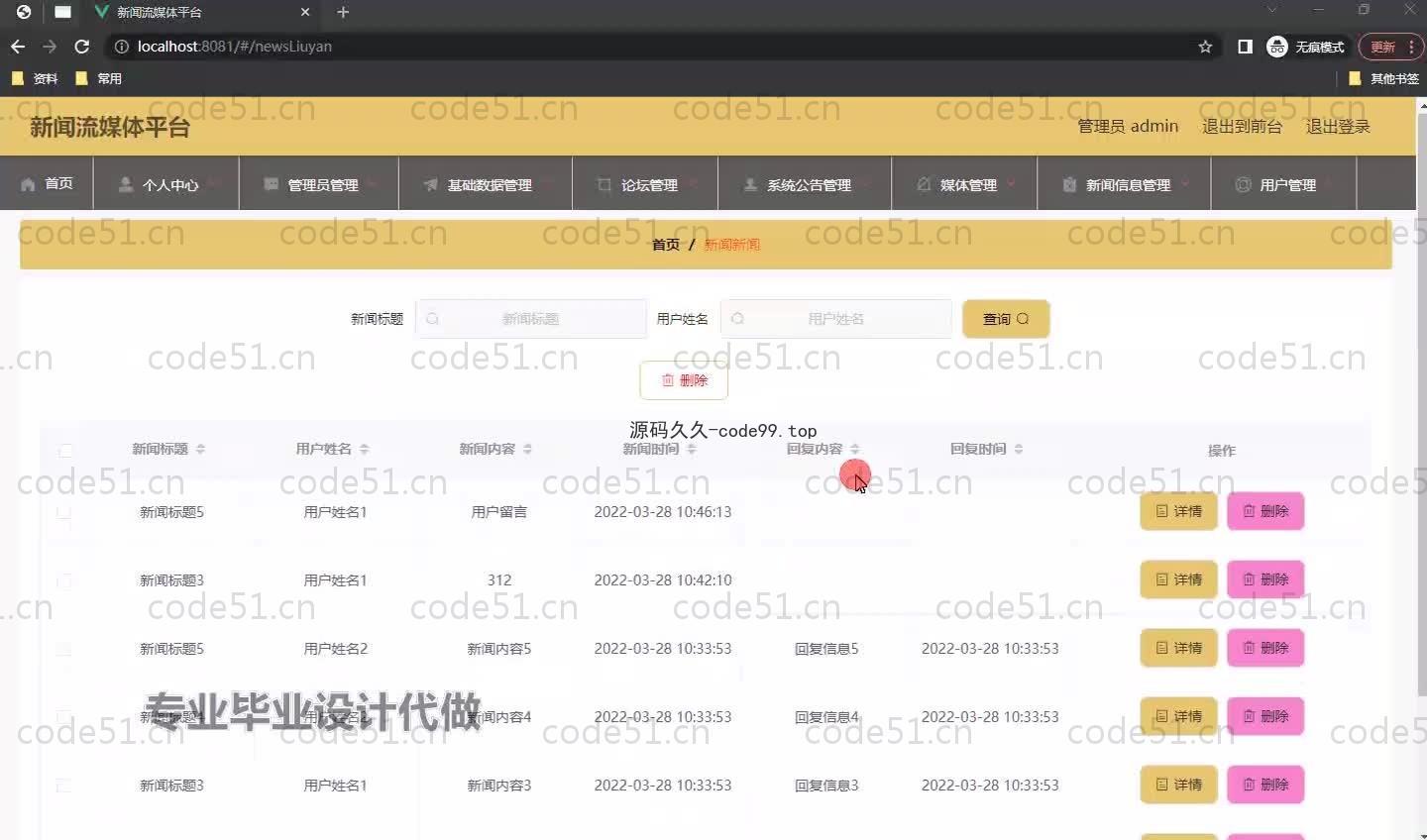Image resolution: width=1427 pixels, height=840 pixels.
Task: Click the batch 删除 button above the table
Action: click(x=684, y=380)
